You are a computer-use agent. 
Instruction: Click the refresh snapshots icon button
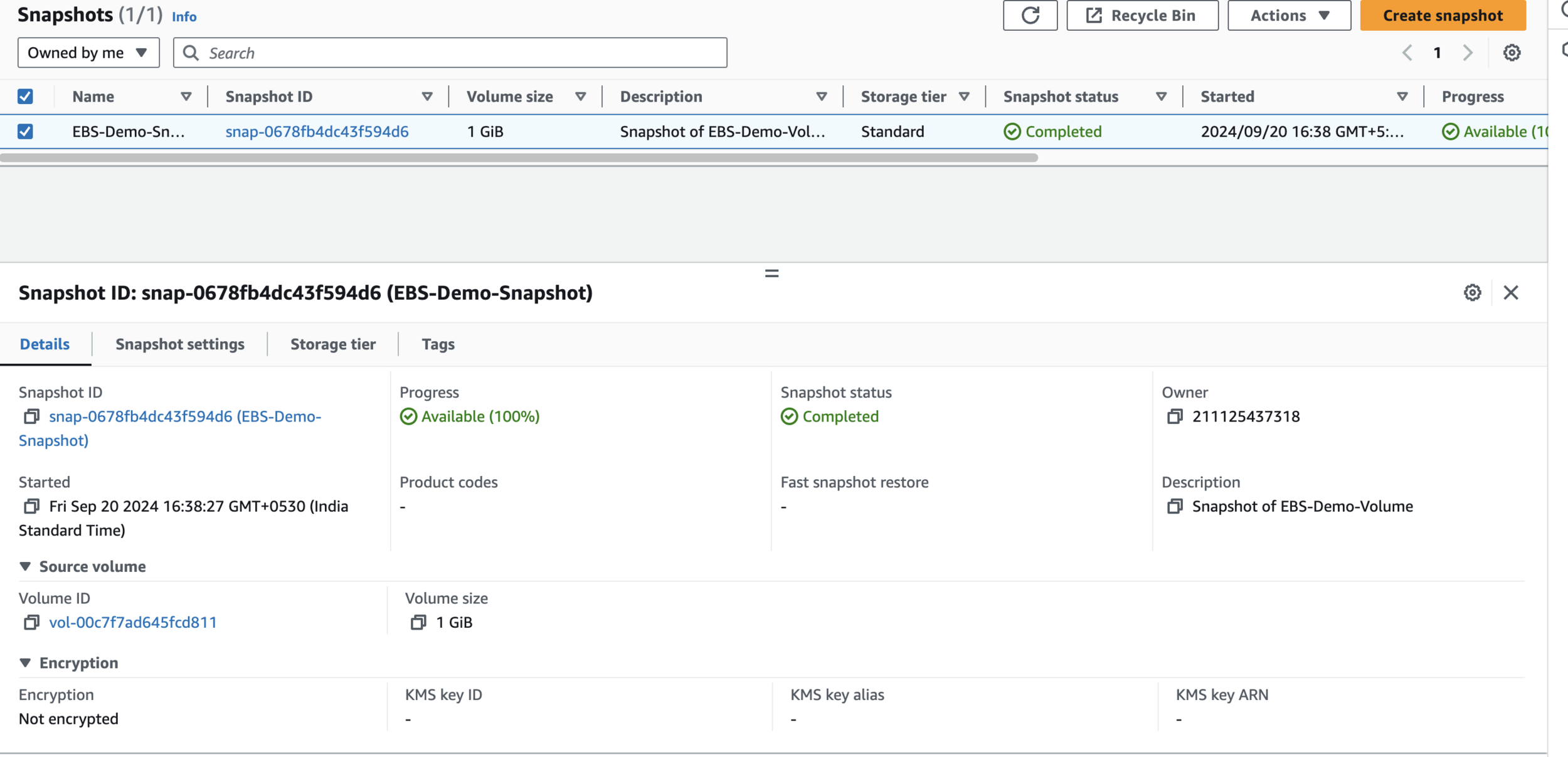pyautogui.click(x=1030, y=16)
